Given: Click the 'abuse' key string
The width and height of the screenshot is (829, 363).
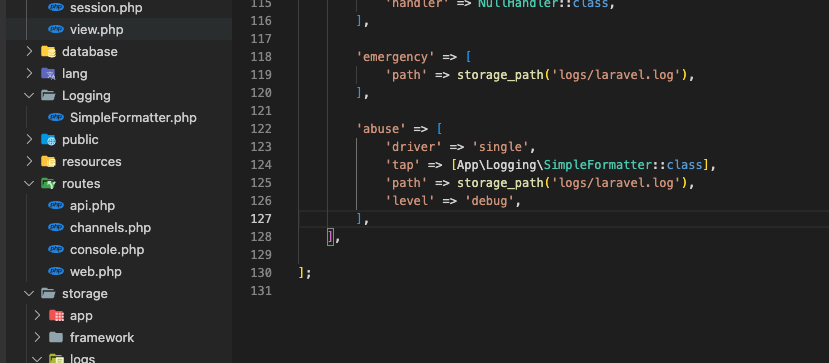Looking at the screenshot, I should pos(382,128).
